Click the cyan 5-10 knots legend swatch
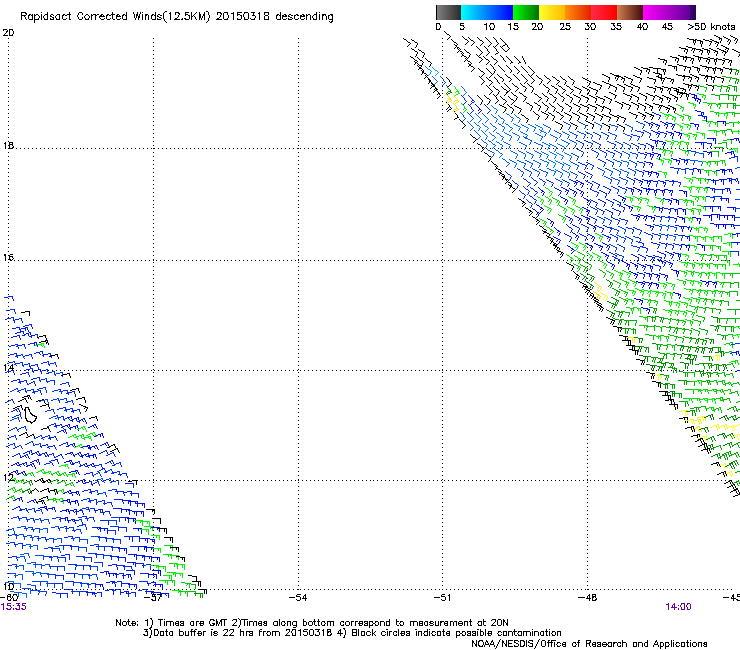 [474, 12]
